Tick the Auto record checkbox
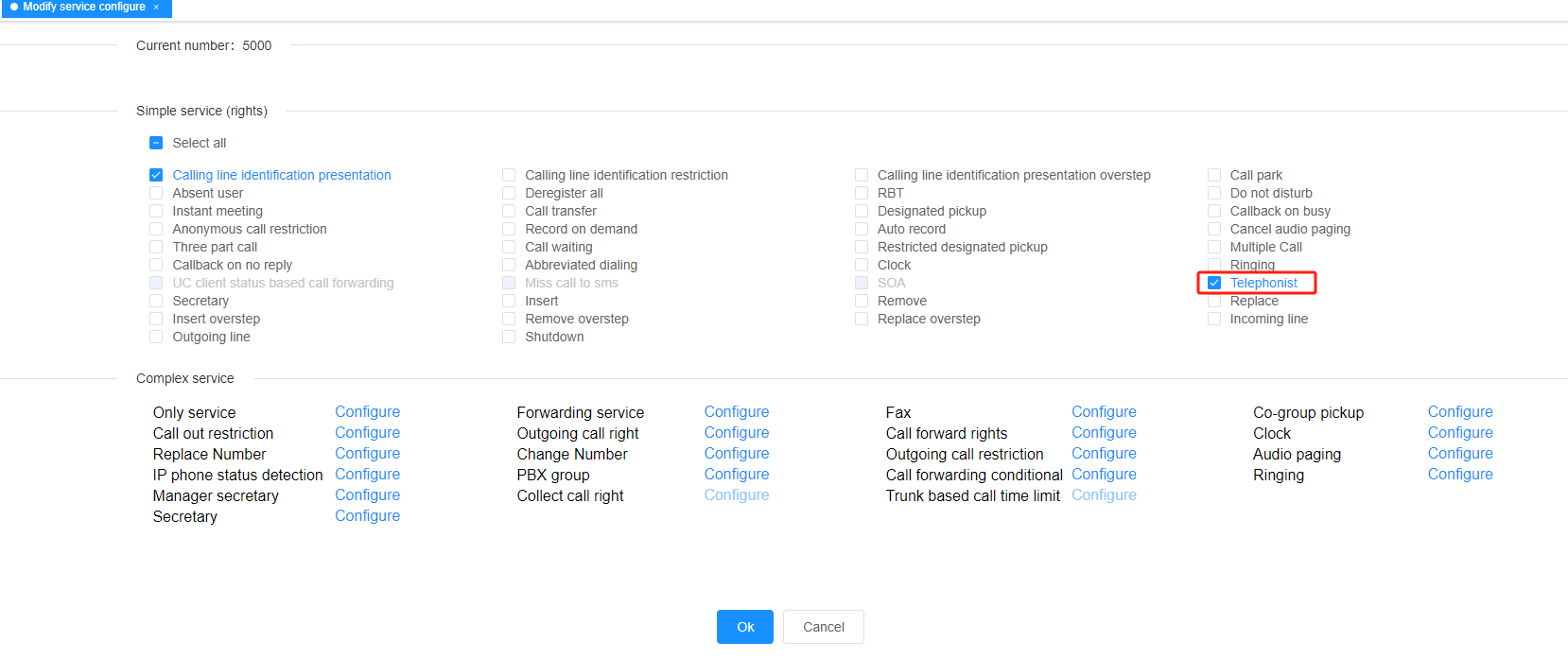 [862, 229]
